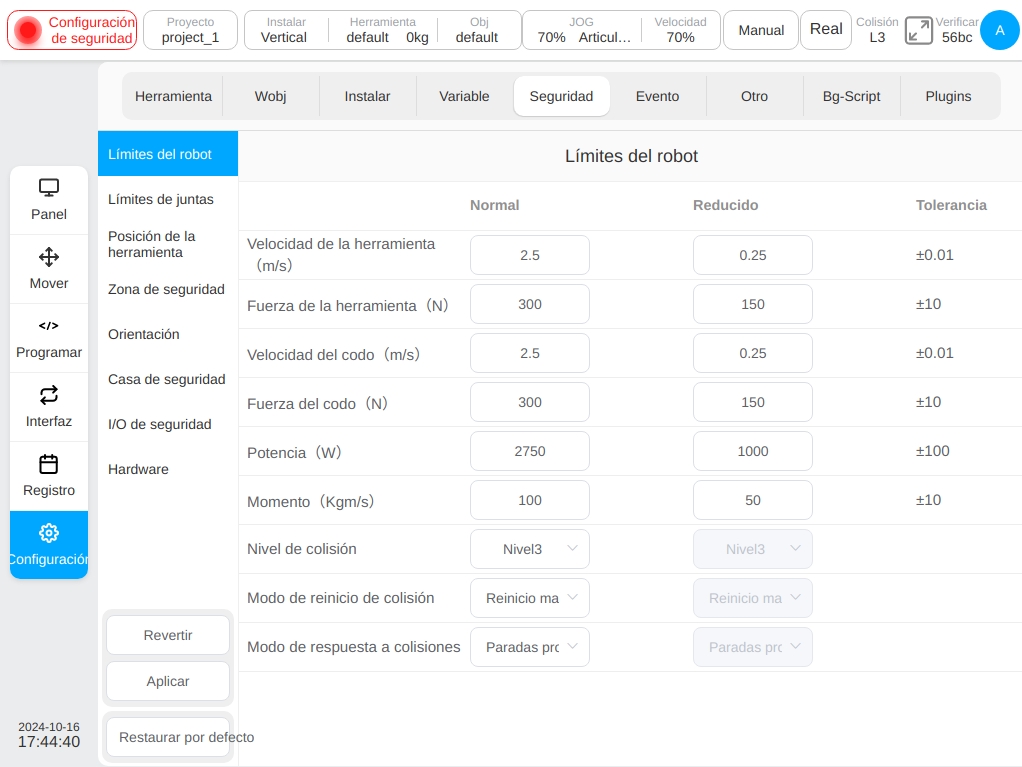This screenshot has width=1022, height=767.
Task: Expand Modo de reinicio de colisión dropdown
Action: click(x=530, y=598)
